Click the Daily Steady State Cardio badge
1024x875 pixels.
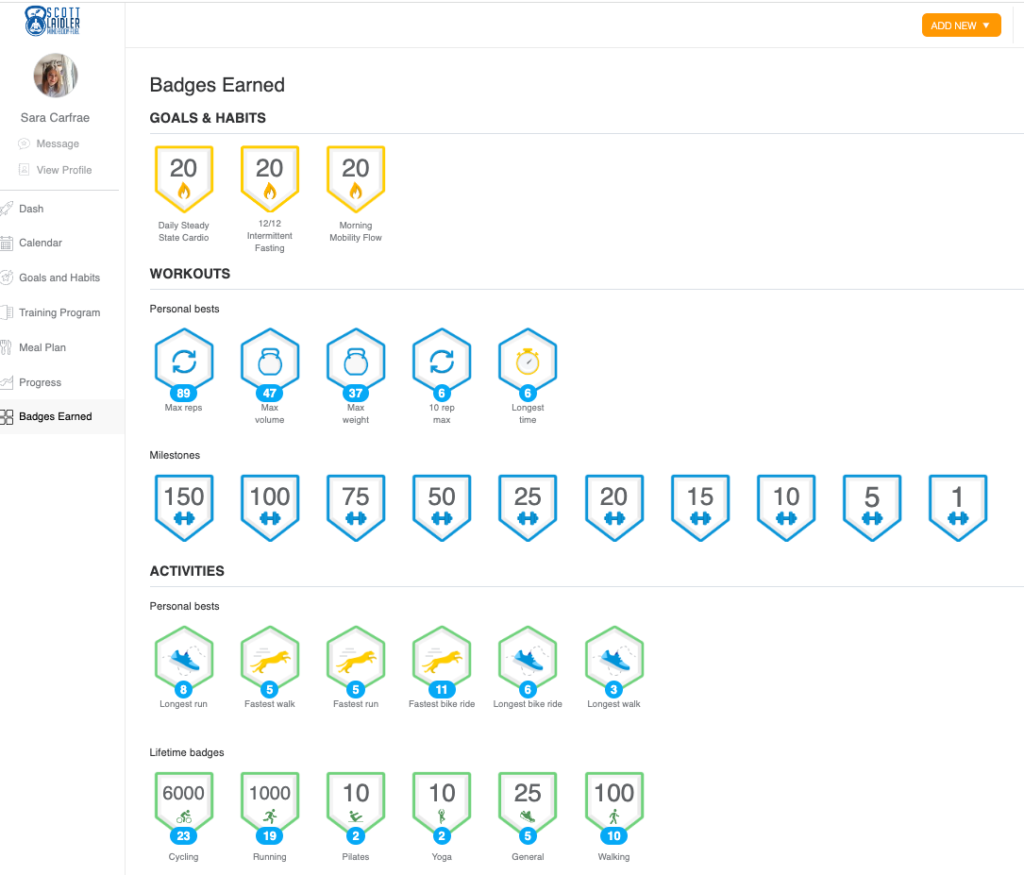[184, 178]
